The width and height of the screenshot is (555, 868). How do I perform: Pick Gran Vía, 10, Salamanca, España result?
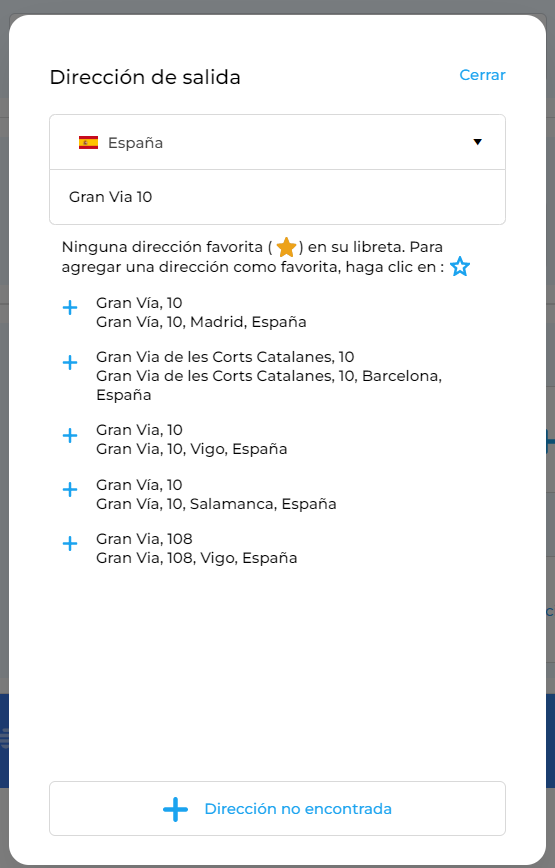tap(216, 494)
